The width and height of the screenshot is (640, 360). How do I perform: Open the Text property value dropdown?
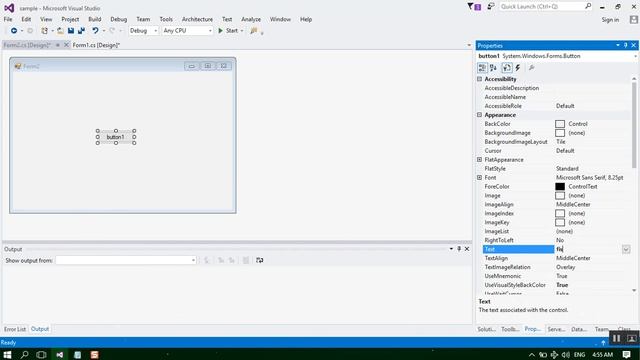coord(626,249)
